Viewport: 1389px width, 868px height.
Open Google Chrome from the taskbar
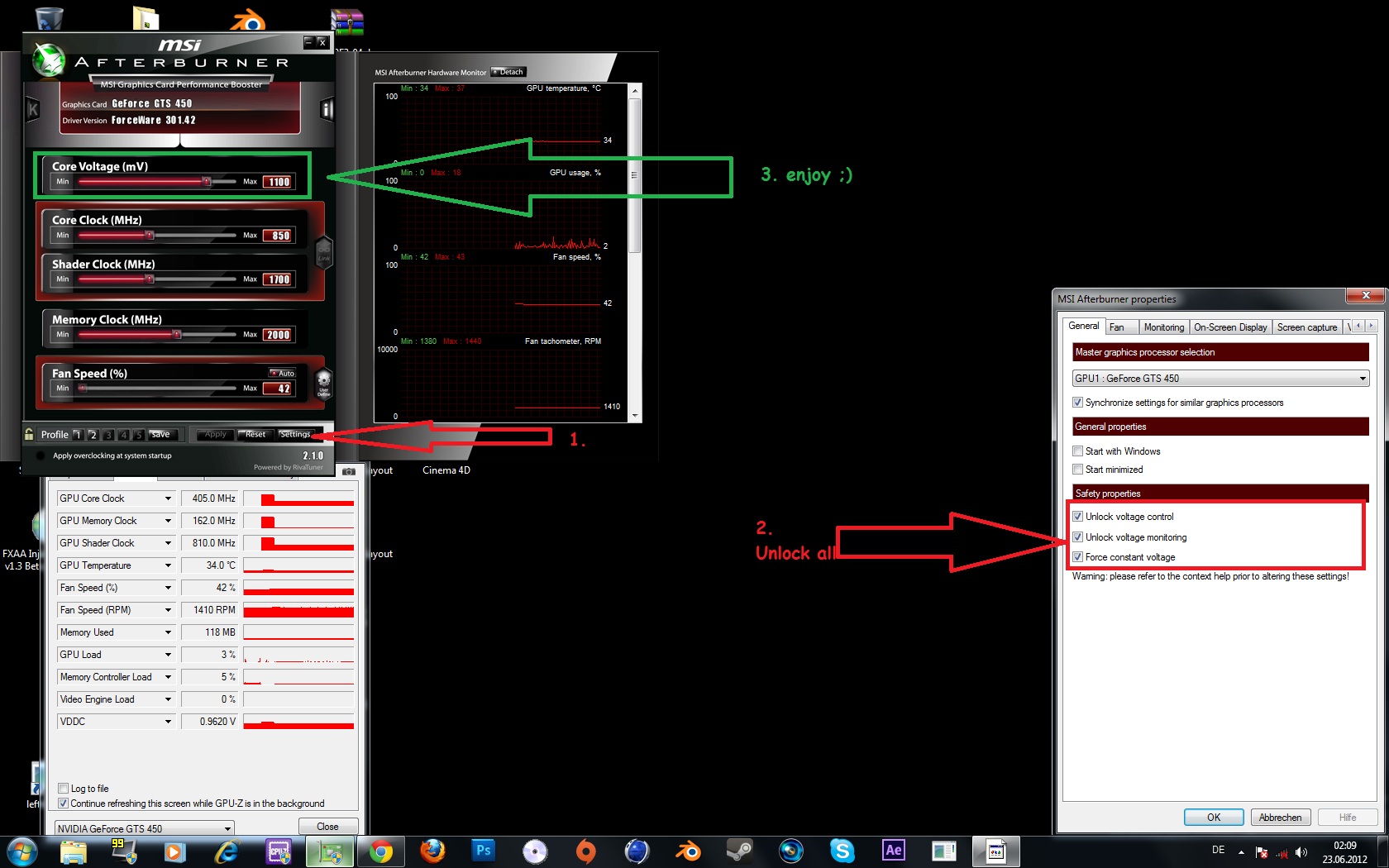(380, 851)
